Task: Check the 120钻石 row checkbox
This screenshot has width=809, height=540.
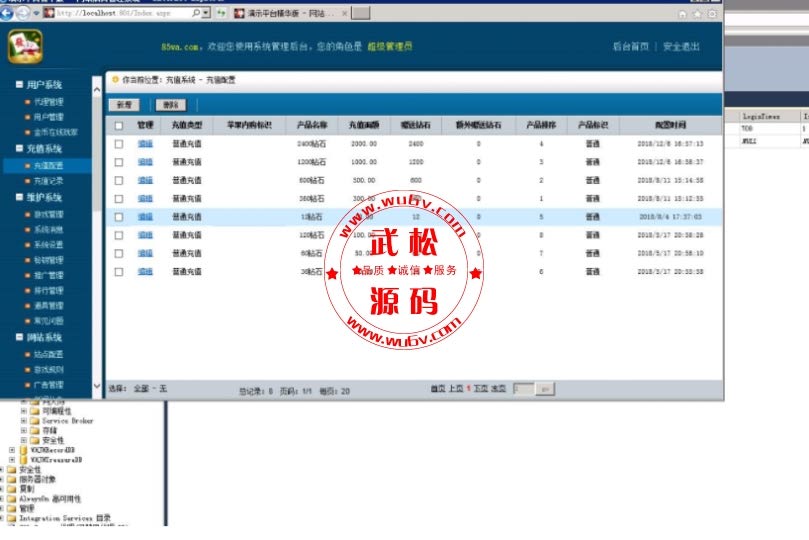Action: tap(119, 235)
